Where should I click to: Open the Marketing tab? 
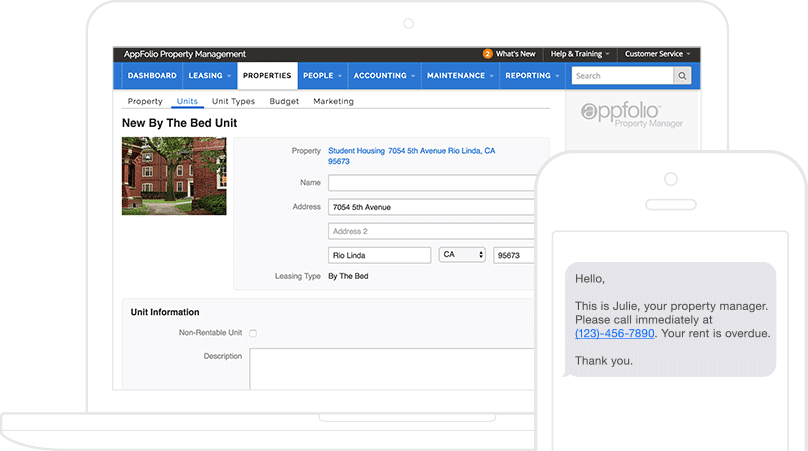(333, 101)
